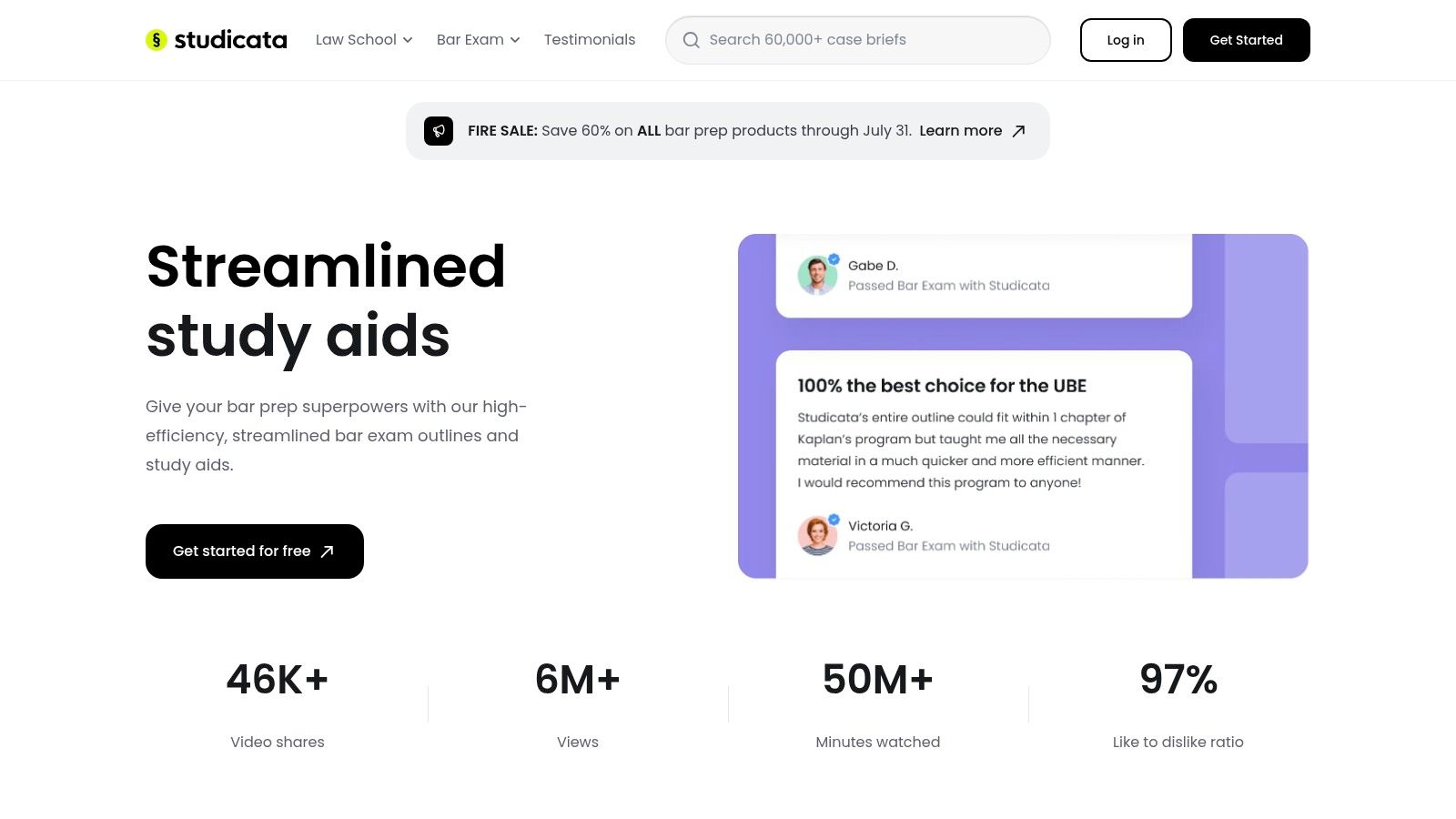Expand the Law School dropdown chevron
The width and height of the screenshot is (1456, 819).
(x=408, y=40)
